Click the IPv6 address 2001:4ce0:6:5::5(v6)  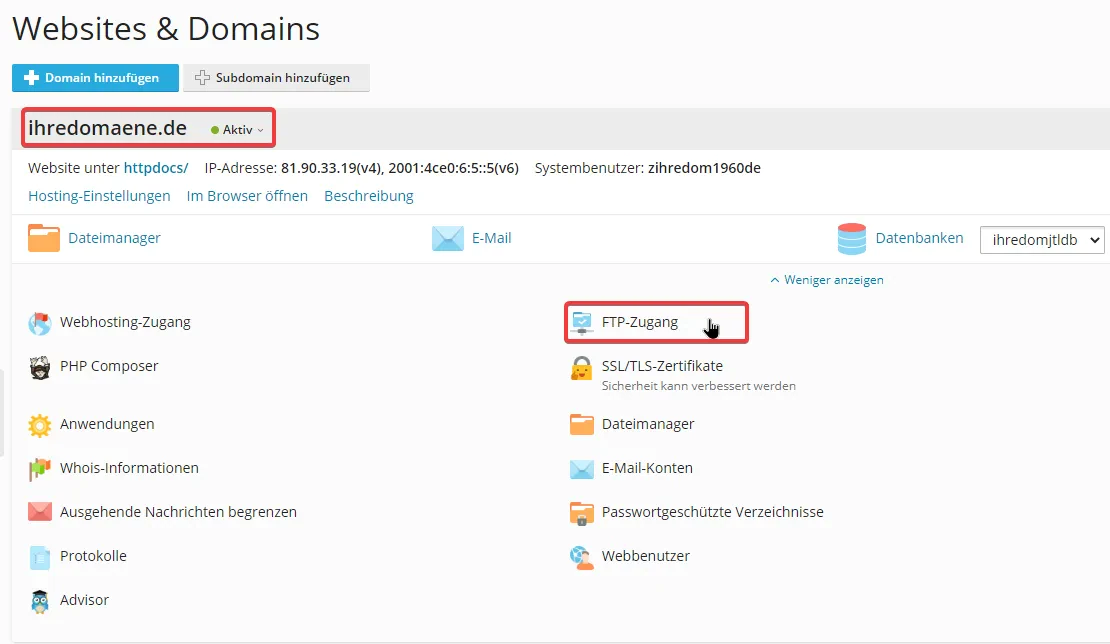pos(453,168)
